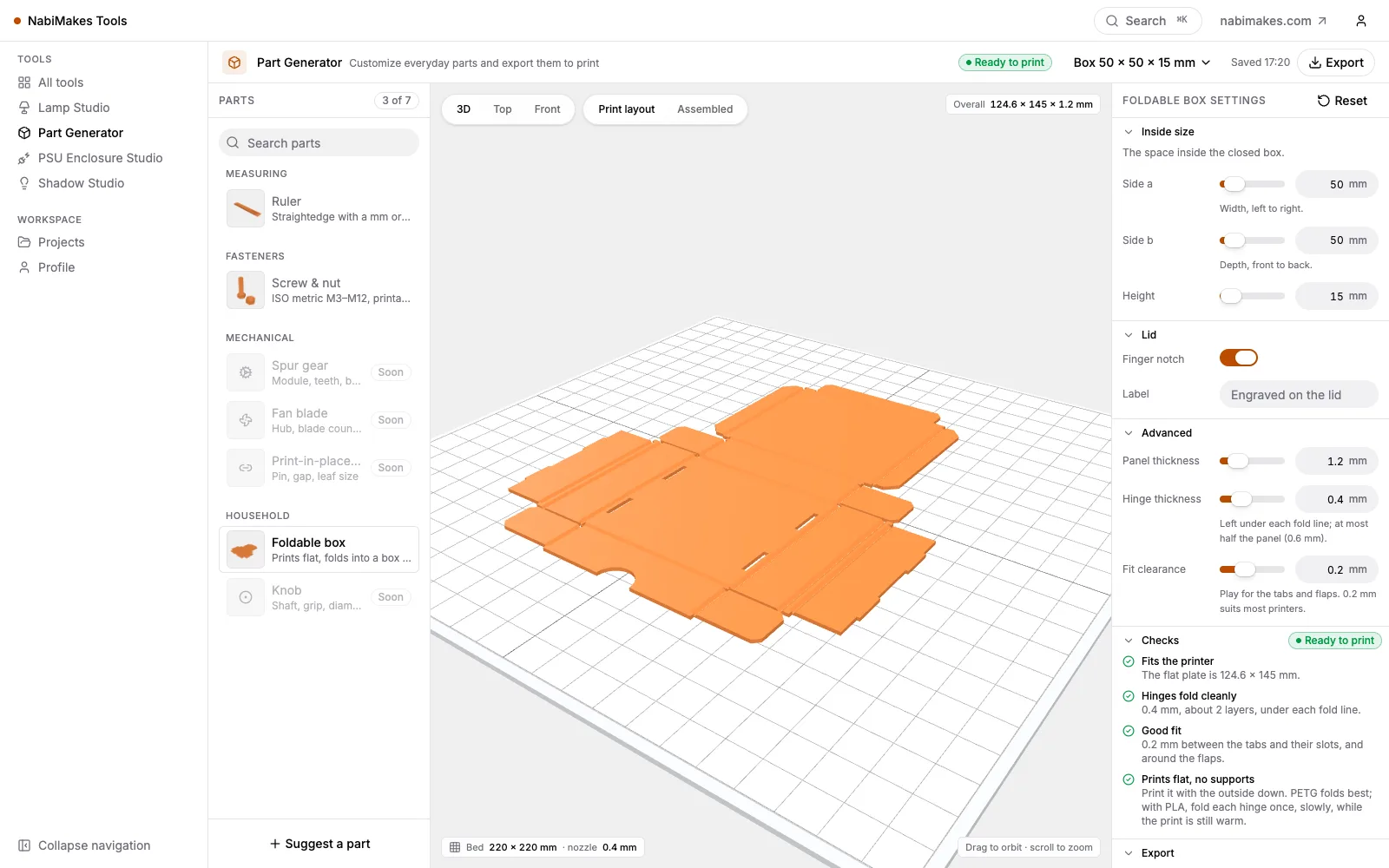The width and height of the screenshot is (1389, 868).
Task: Adjust the Side a slider
Action: click(x=1252, y=184)
